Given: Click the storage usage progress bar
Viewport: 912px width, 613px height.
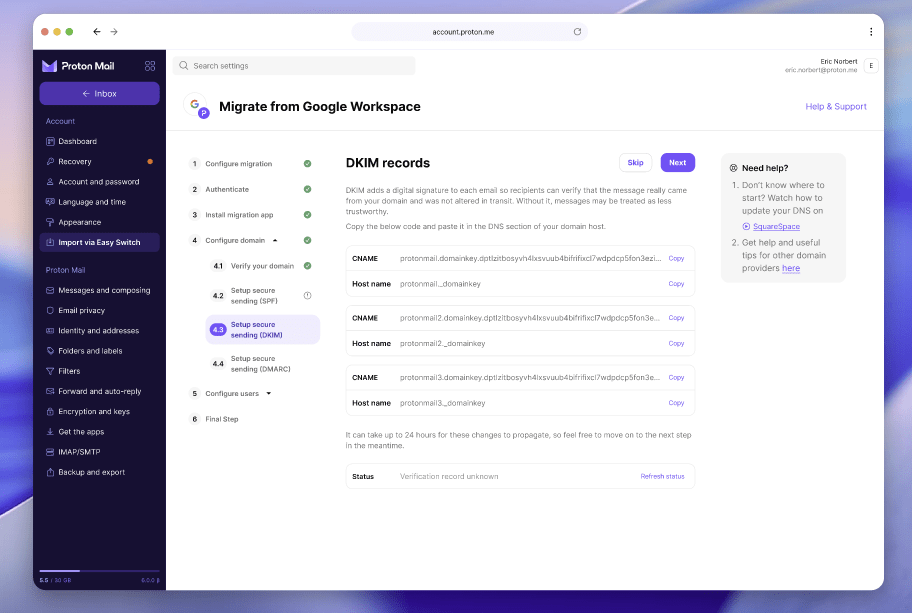Looking at the screenshot, I should pyautogui.click(x=99, y=571).
